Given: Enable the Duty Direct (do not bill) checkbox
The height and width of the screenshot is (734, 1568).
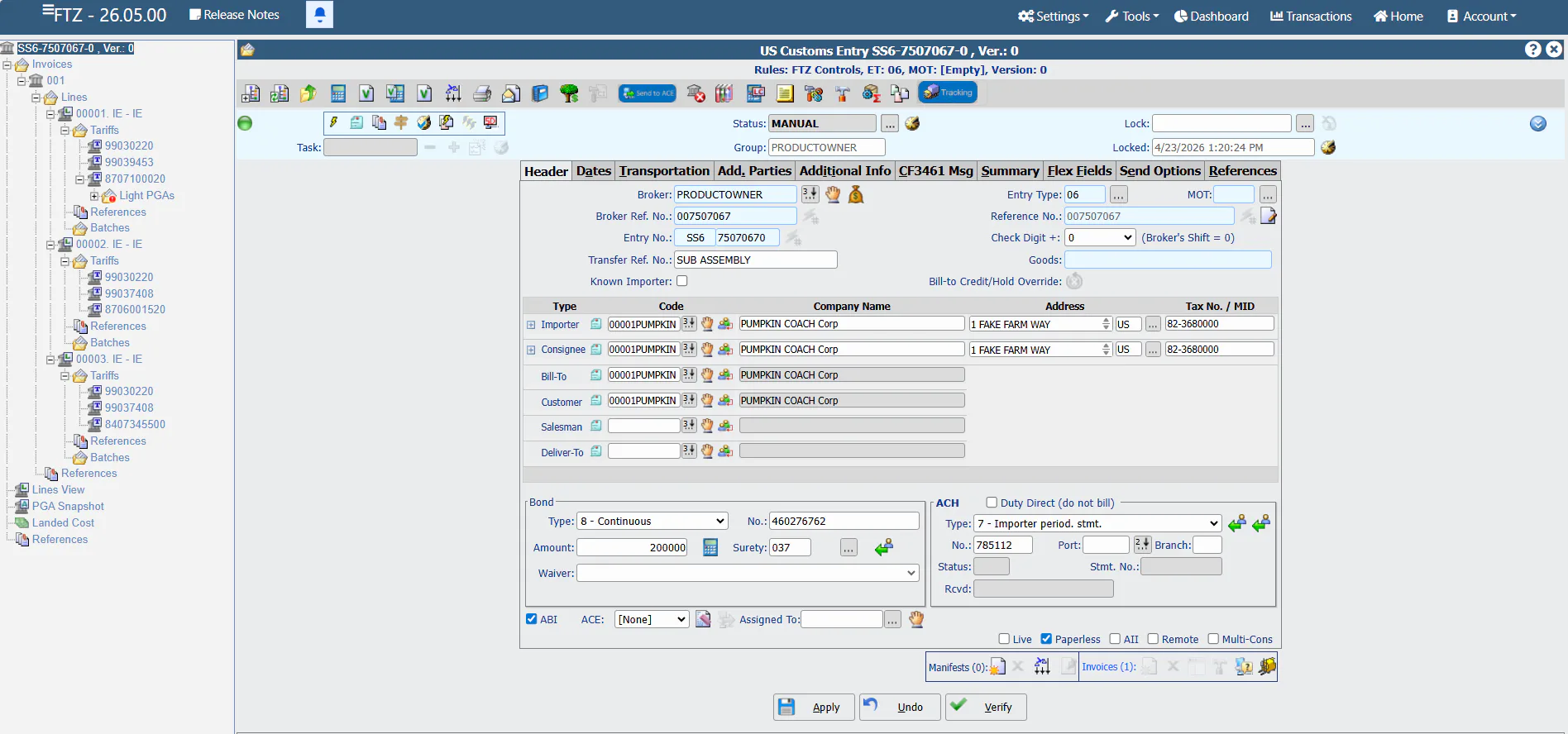Looking at the screenshot, I should coord(992,503).
